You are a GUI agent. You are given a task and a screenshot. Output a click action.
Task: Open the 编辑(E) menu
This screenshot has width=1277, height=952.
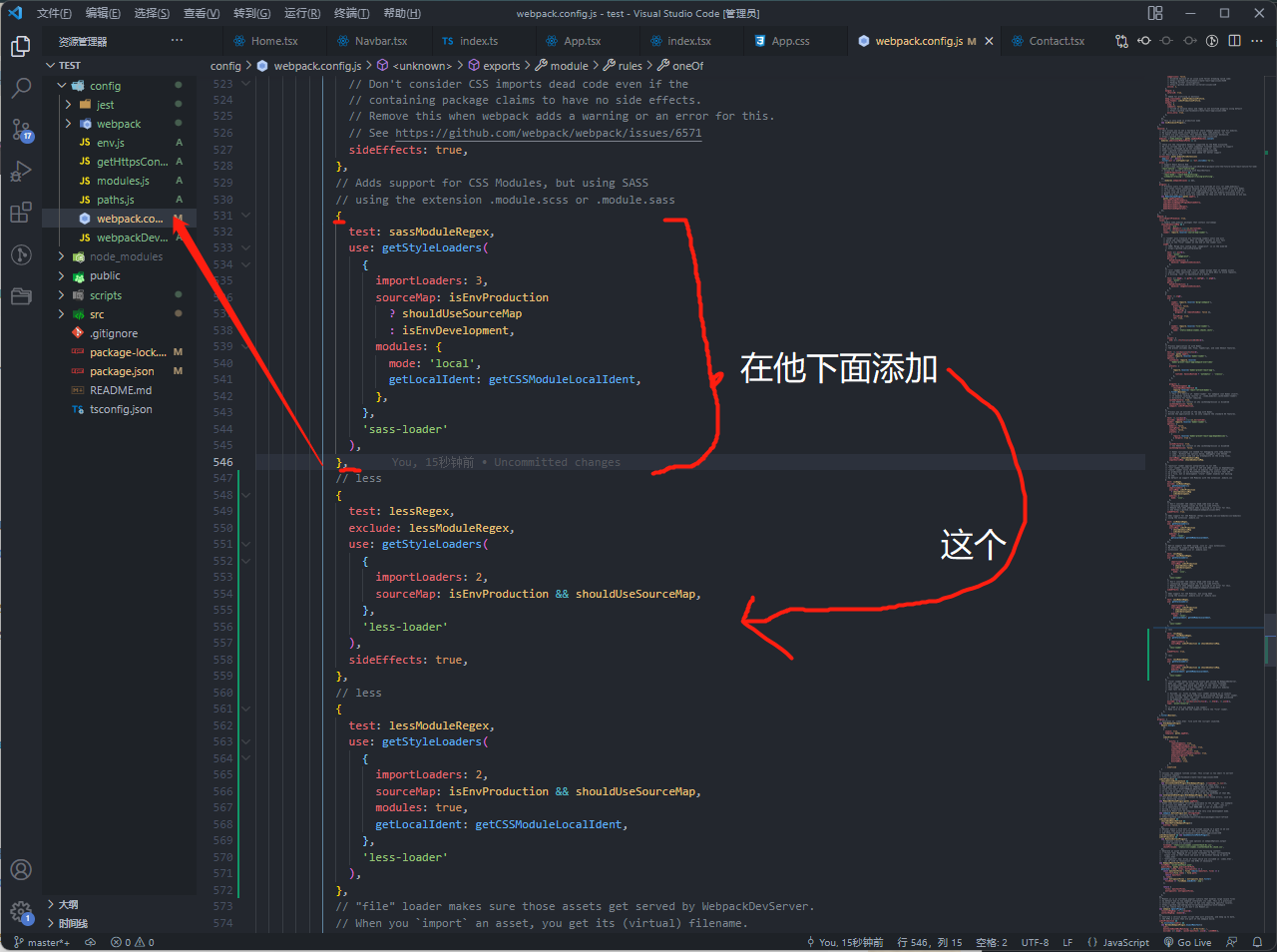point(103,13)
